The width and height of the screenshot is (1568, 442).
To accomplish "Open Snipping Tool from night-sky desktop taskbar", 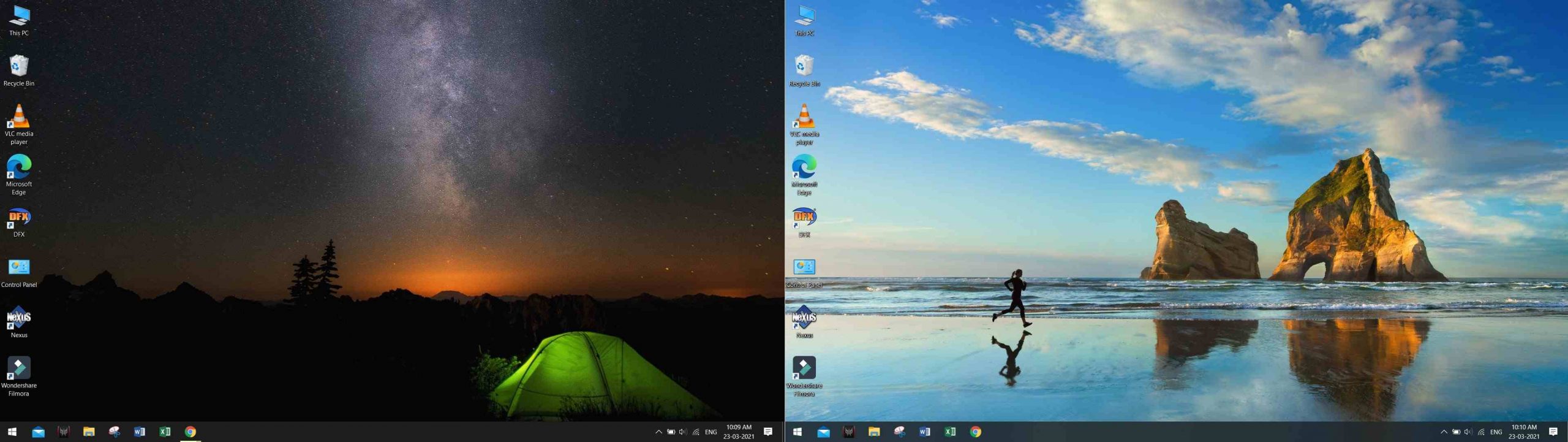I will pos(114,432).
